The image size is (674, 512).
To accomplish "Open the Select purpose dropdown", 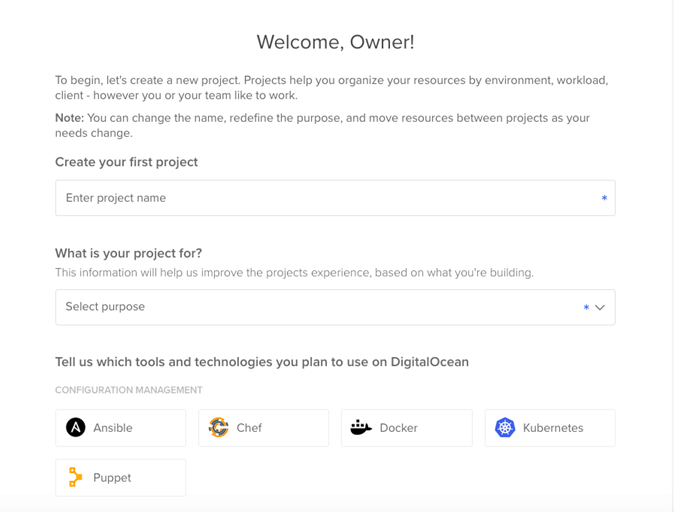I will click(x=335, y=307).
